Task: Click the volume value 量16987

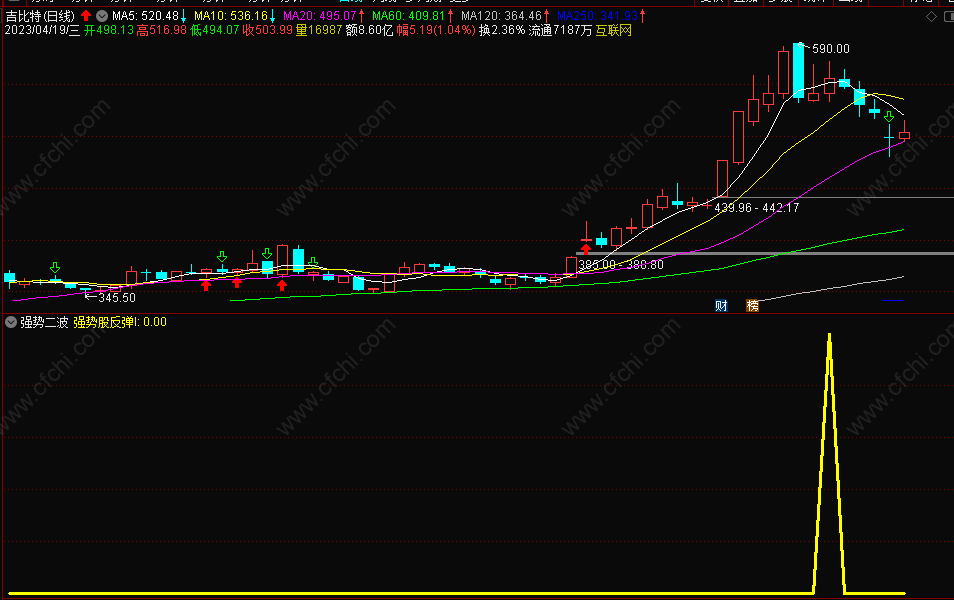Action: (319, 30)
